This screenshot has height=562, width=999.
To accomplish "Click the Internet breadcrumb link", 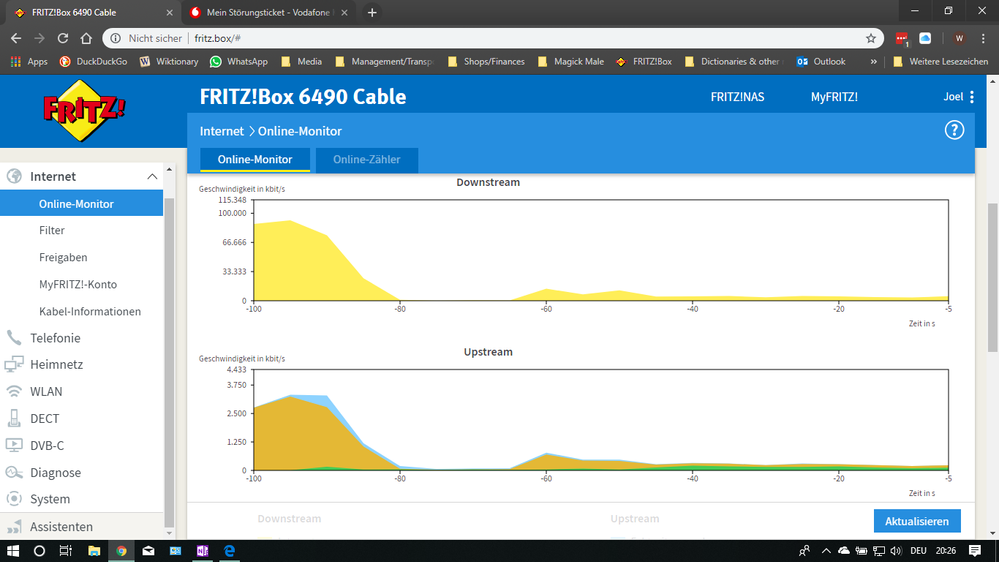I will pos(222,131).
